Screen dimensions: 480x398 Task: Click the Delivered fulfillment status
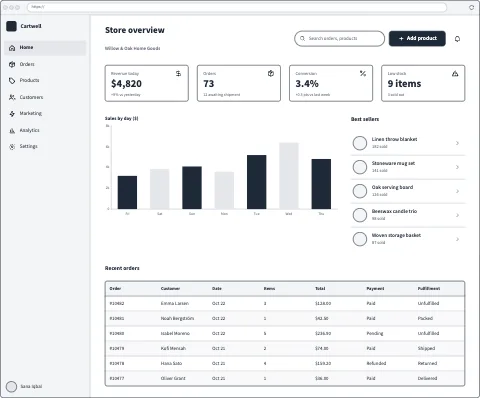point(427,379)
